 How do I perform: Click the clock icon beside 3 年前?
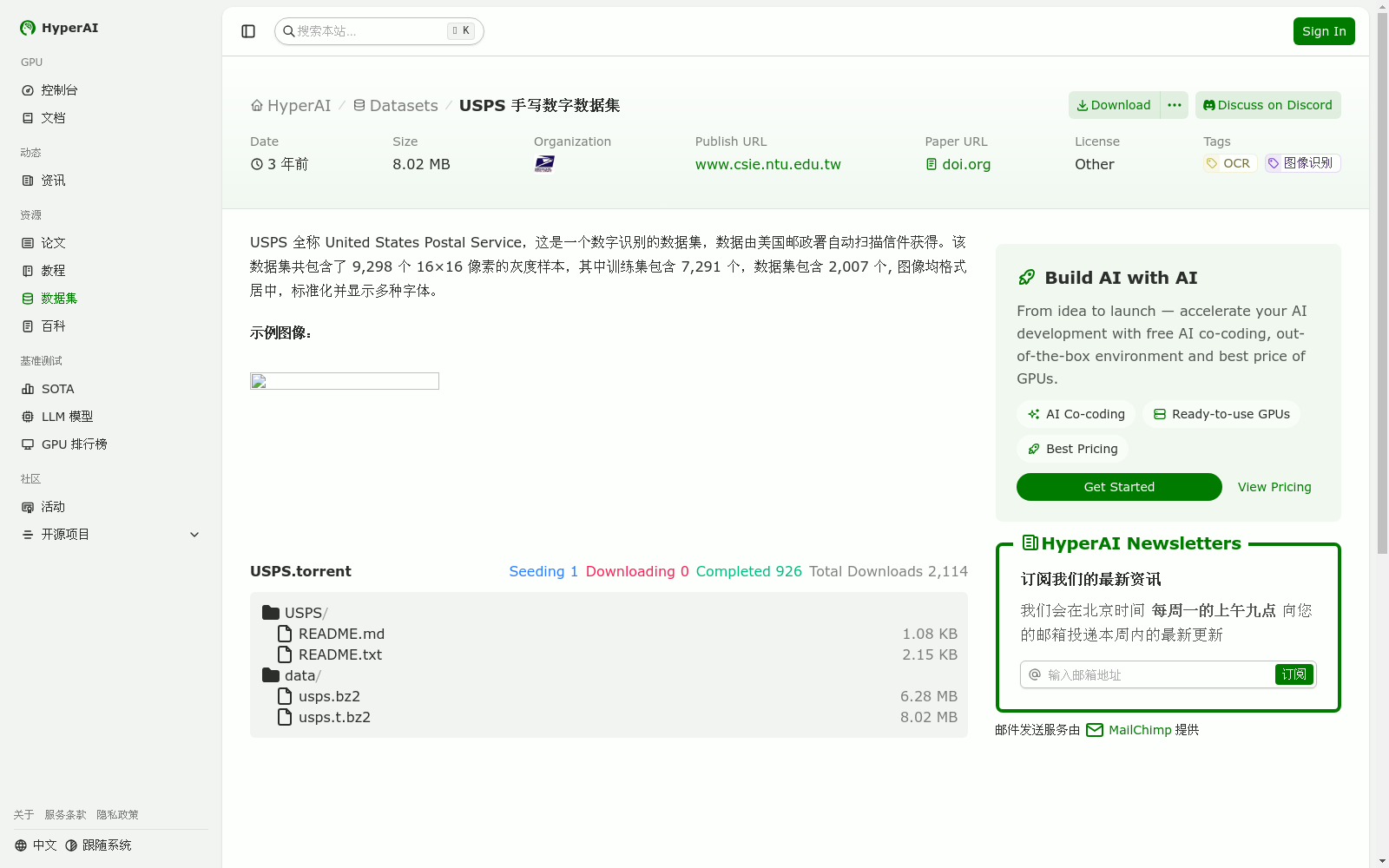point(257,164)
